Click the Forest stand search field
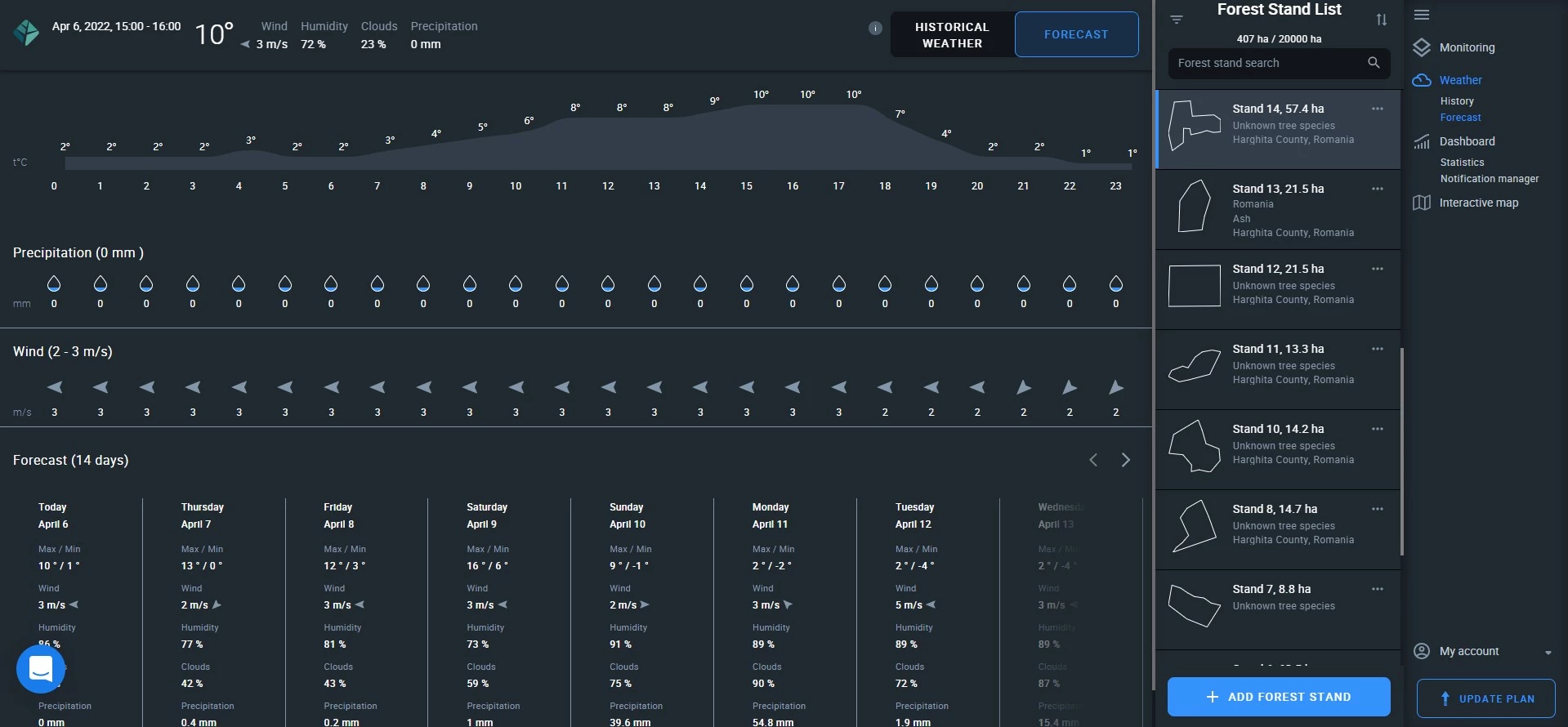This screenshot has height=727, width=1568. (x=1266, y=63)
